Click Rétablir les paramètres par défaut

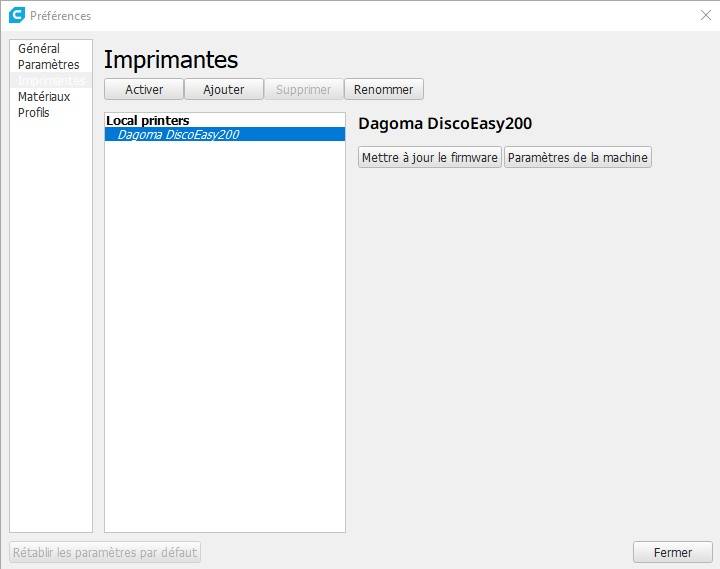pyautogui.click(x=106, y=552)
